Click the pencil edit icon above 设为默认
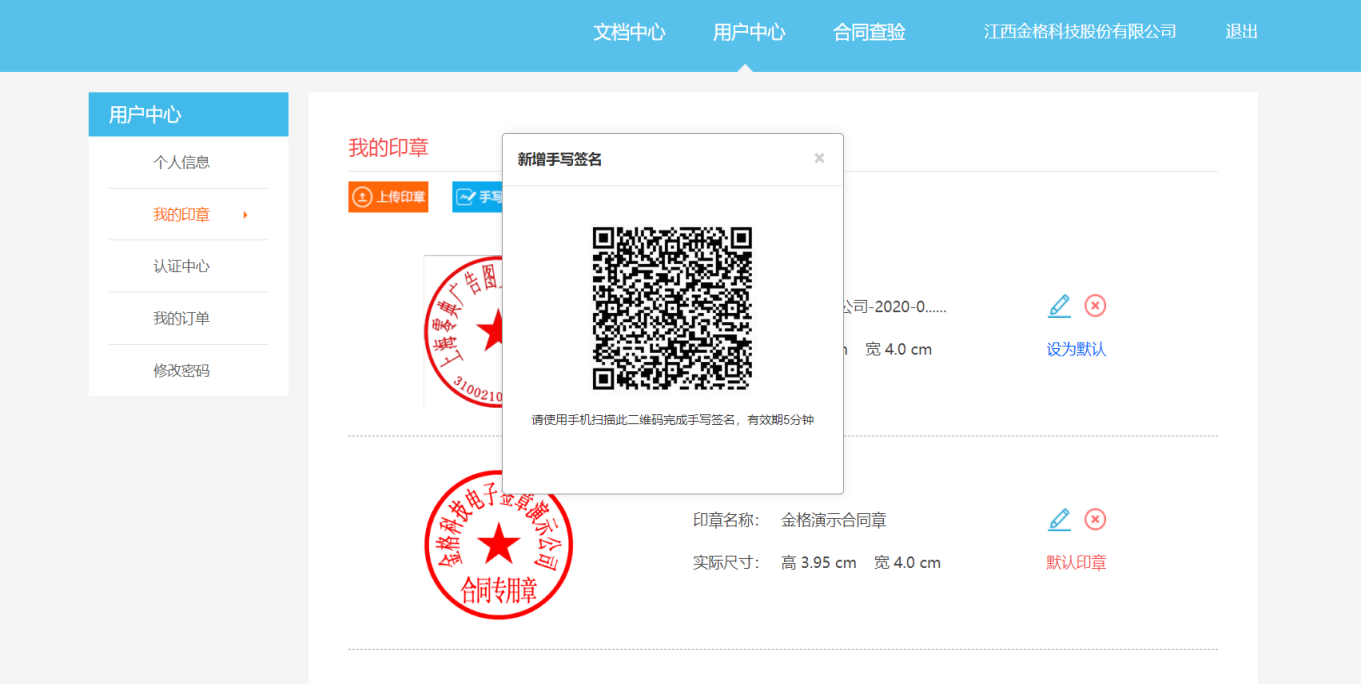Screen dimensions: 1361x684 1059,306
